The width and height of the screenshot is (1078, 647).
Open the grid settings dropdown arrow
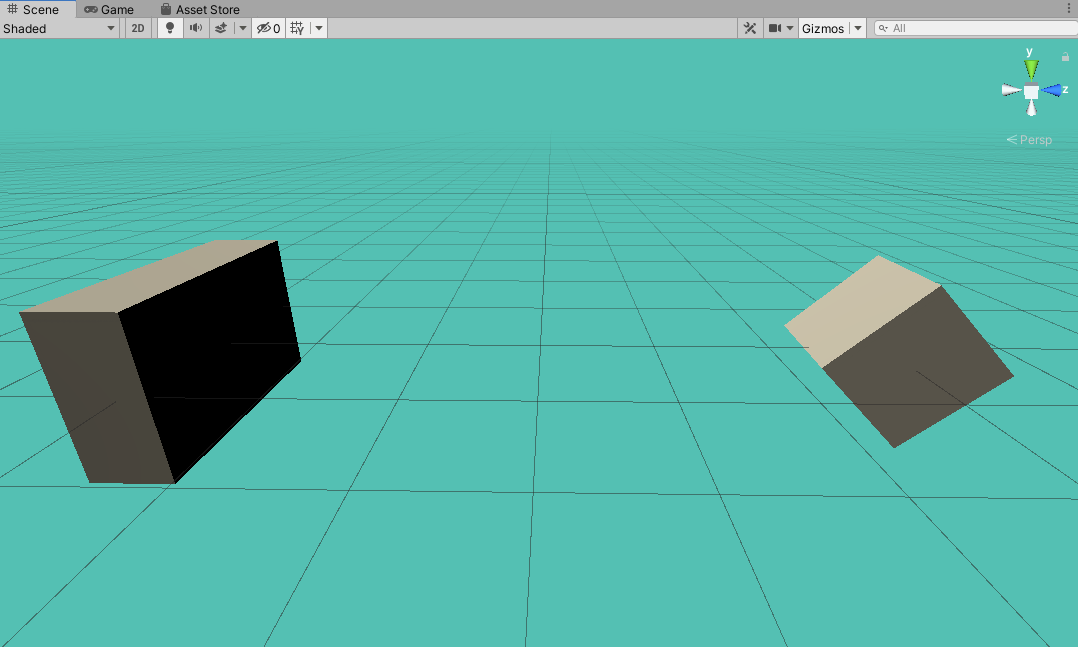click(319, 28)
